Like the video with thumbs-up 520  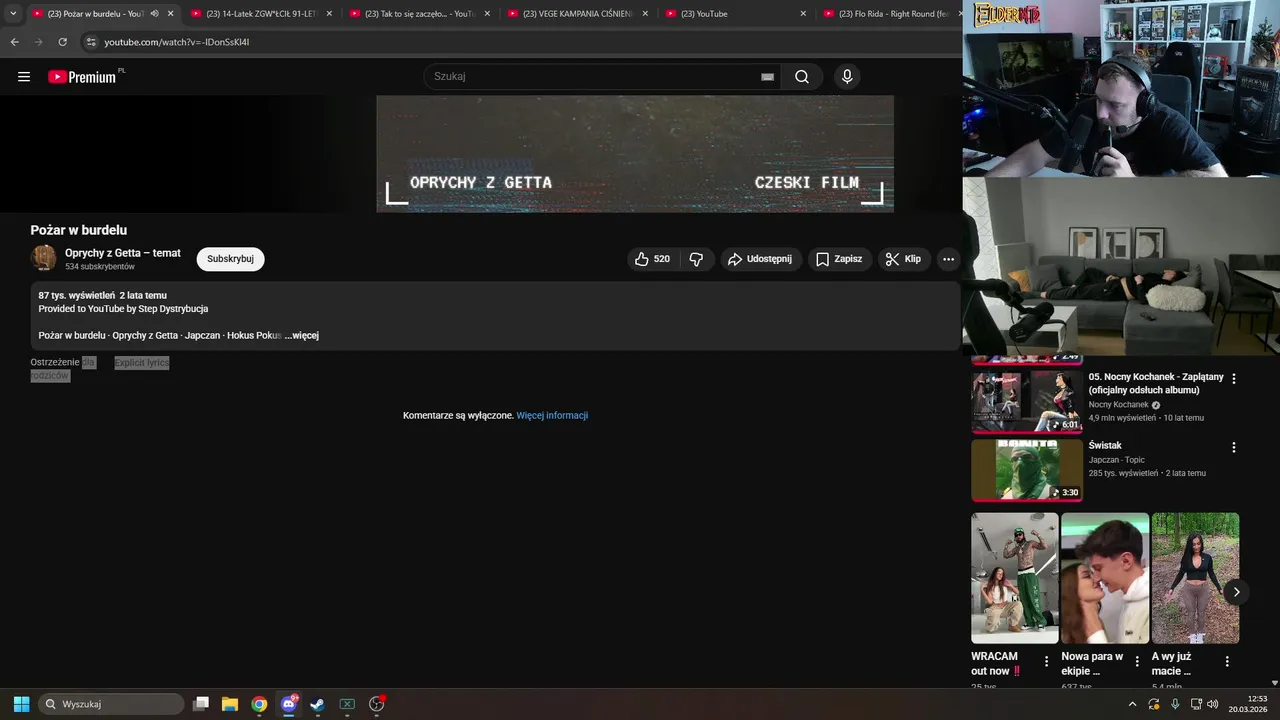652,259
